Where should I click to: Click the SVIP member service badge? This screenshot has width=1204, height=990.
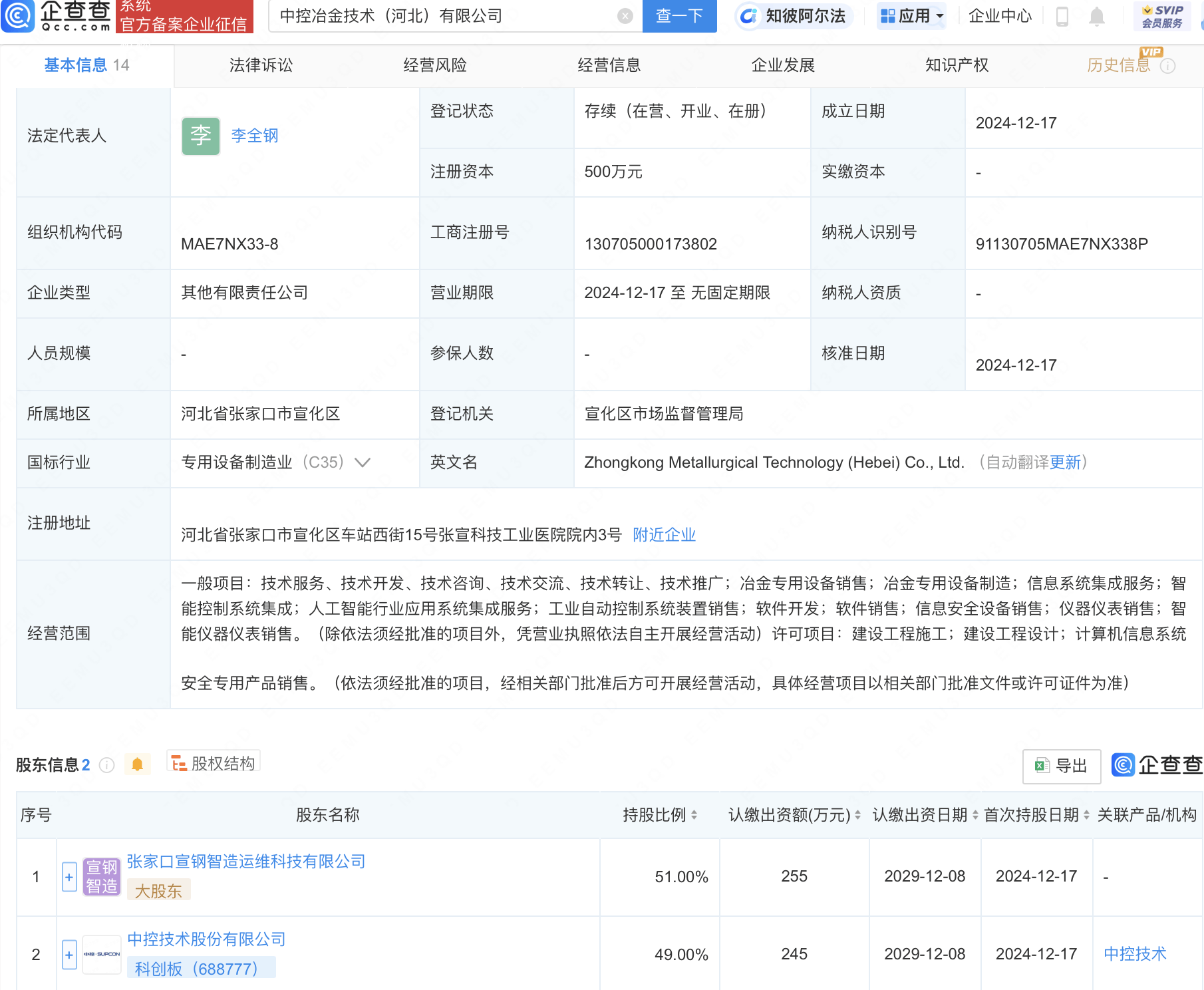(x=1161, y=16)
